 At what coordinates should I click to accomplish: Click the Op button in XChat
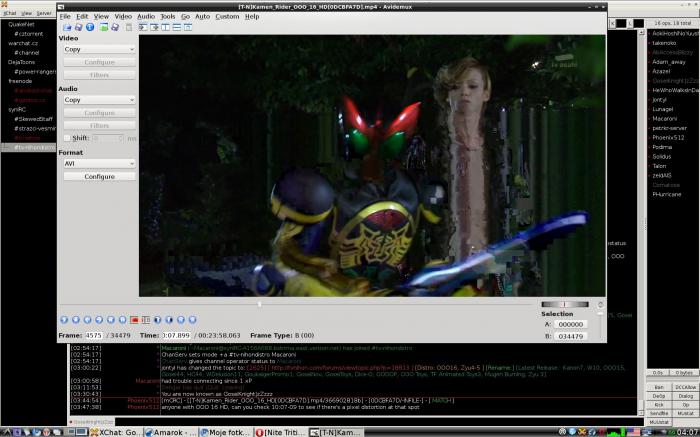click(685, 404)
